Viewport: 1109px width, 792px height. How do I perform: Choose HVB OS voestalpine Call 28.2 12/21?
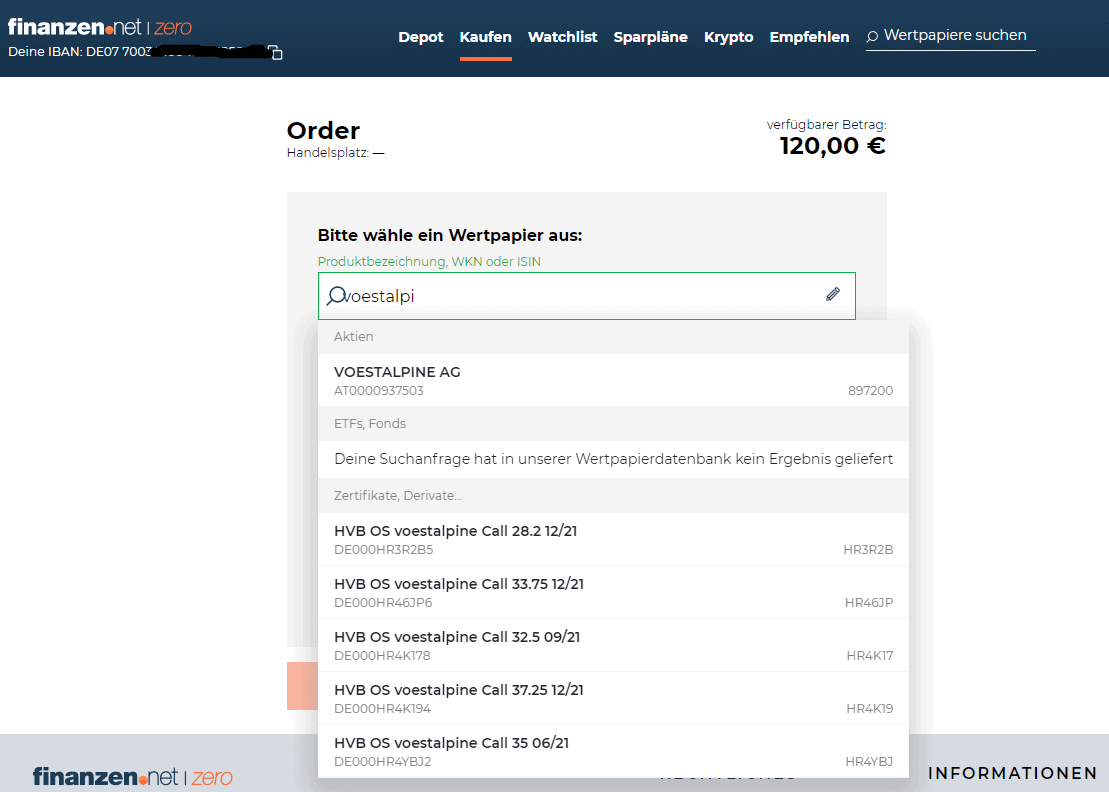click(613, 540)
